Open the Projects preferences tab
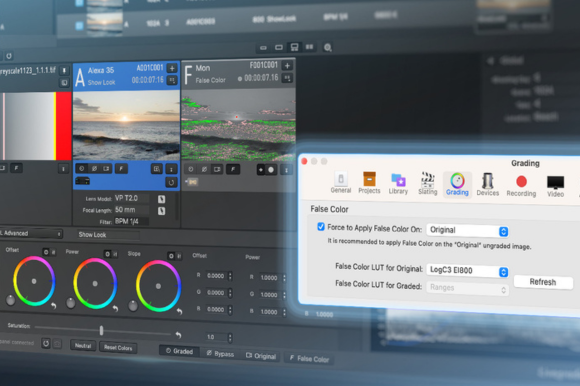The image size is (580, 386). [369, 183]
